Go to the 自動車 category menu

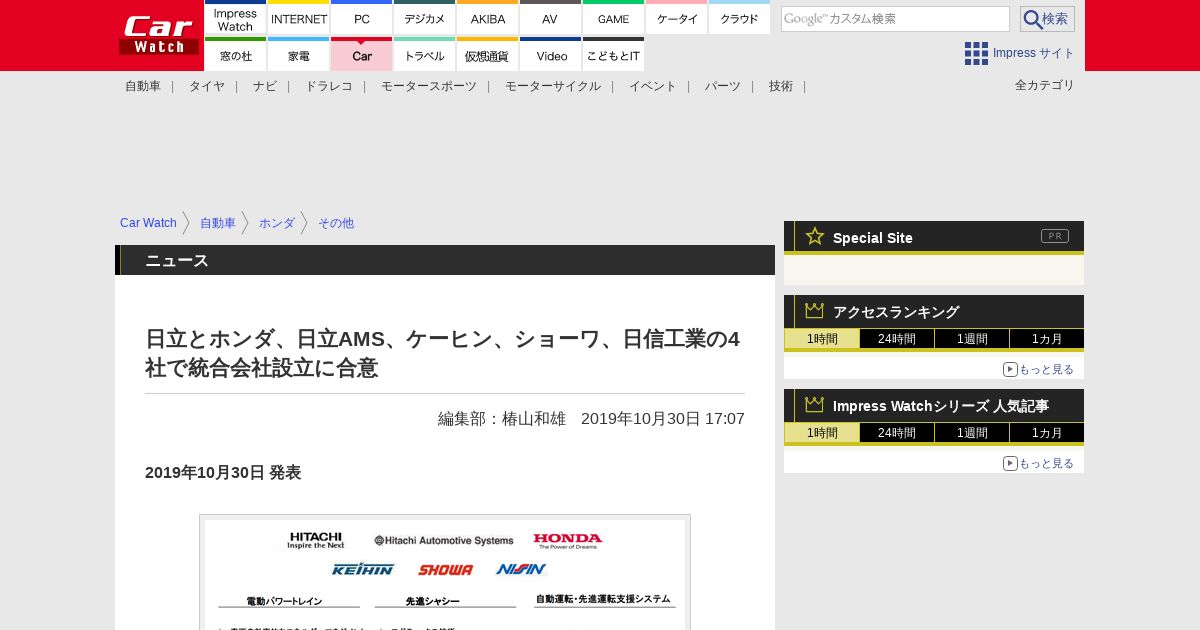click(x=143, y=86)
